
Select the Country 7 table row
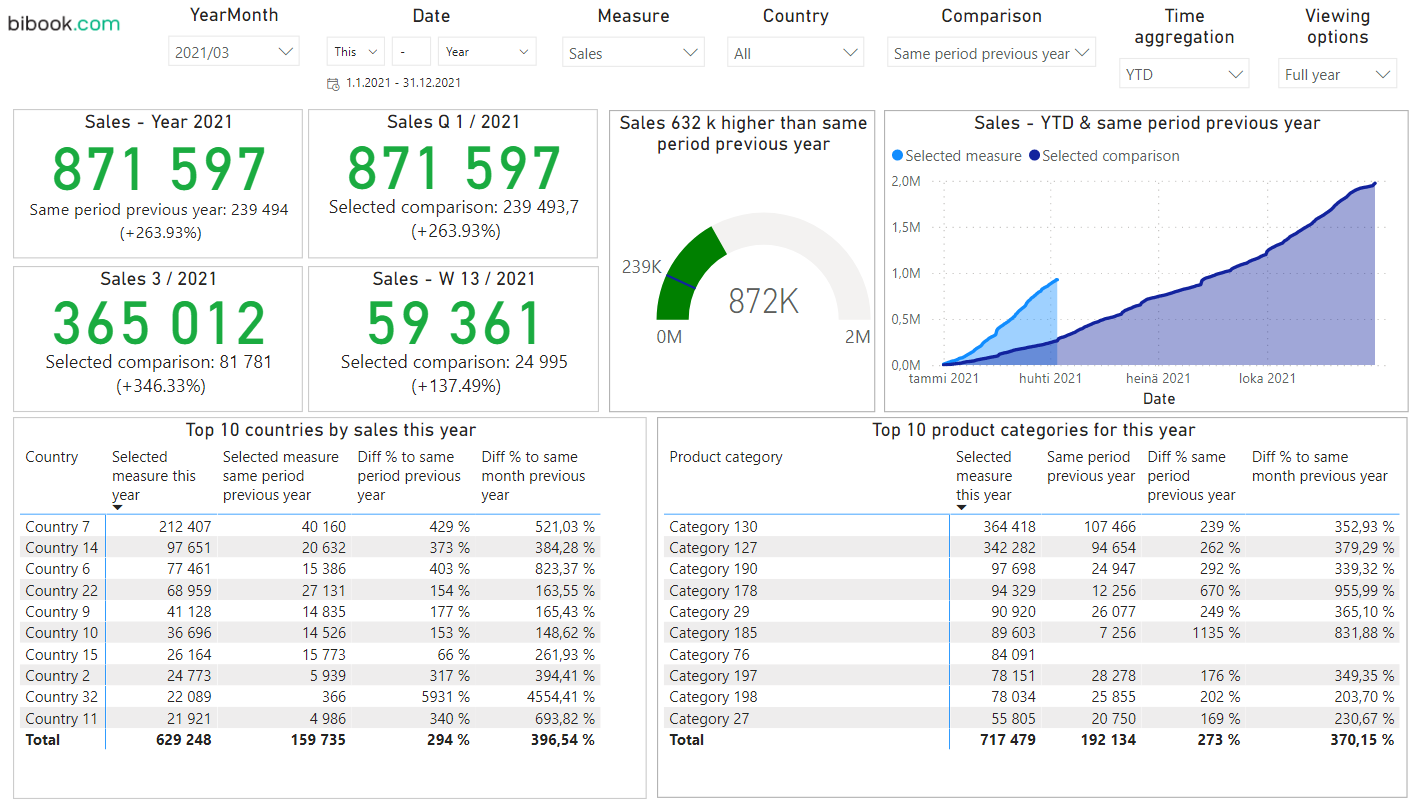58,527
